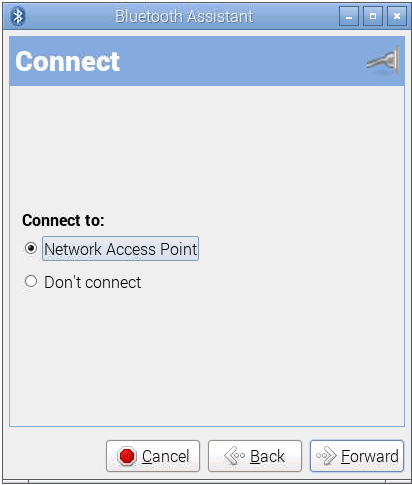Maximize the Bluetooth Assistant window
This screenshot has height=485, width=412.
click(x=373, y=16)
